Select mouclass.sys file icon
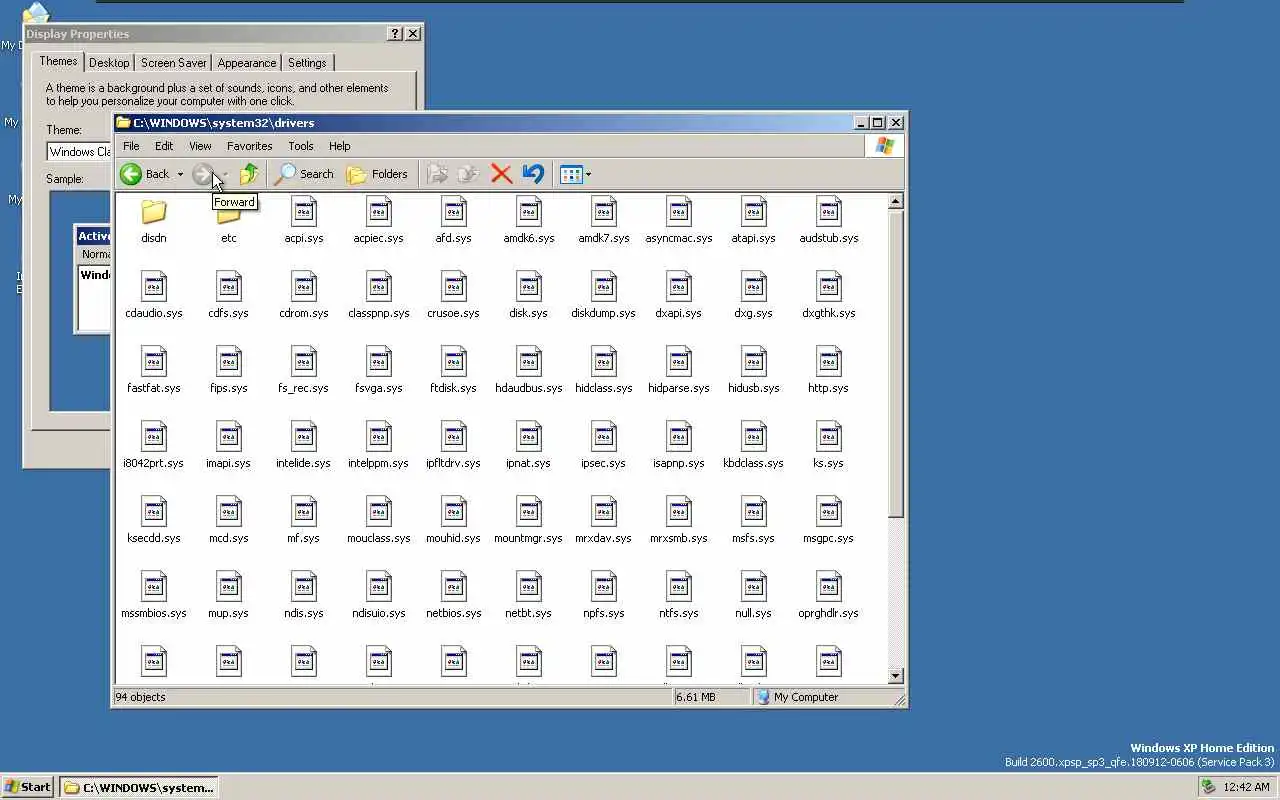The height and width of the screenshot is (800, 1280). (x=379, y=512)
